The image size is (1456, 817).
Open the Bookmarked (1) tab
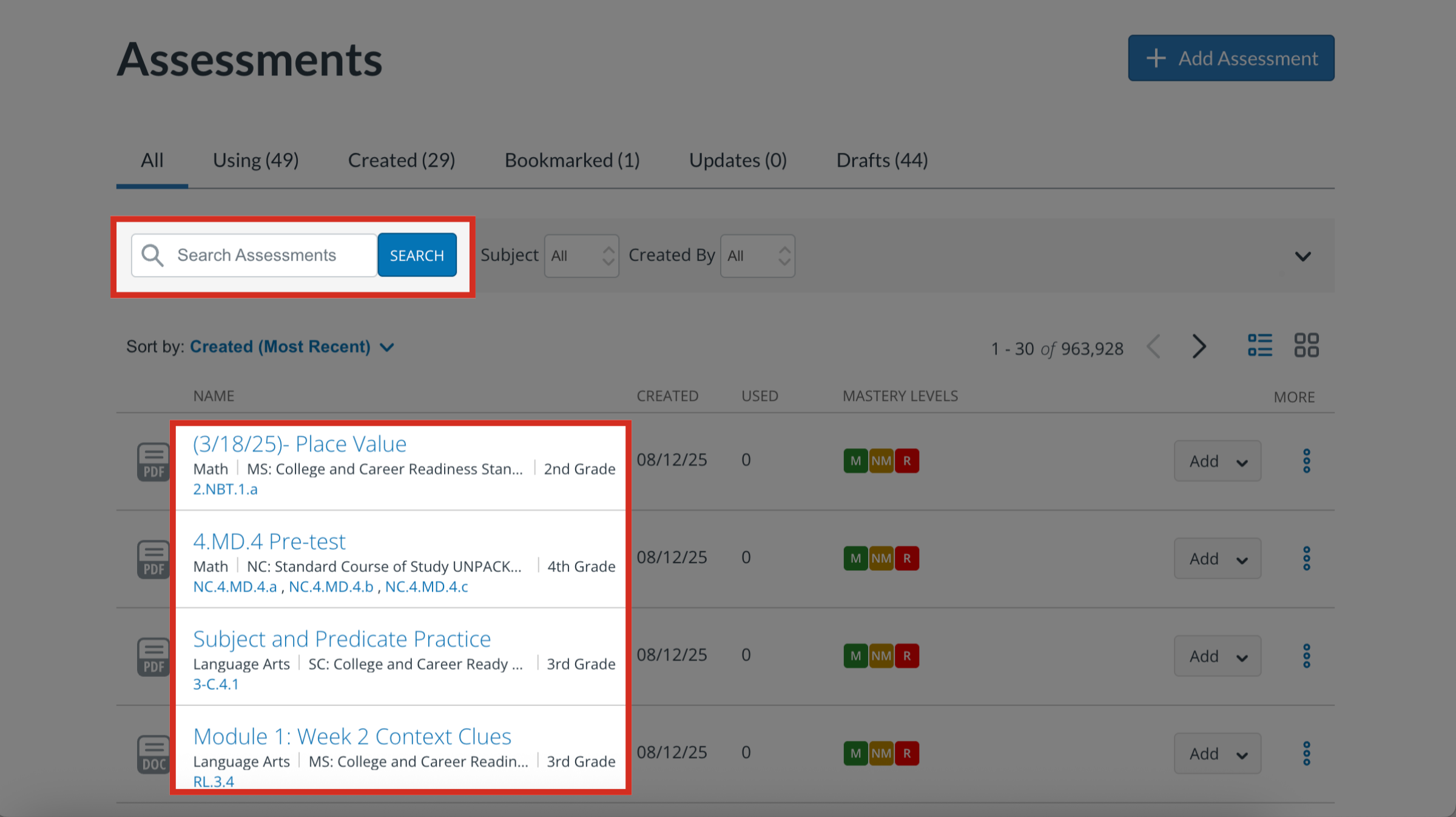tap(571, 160)
